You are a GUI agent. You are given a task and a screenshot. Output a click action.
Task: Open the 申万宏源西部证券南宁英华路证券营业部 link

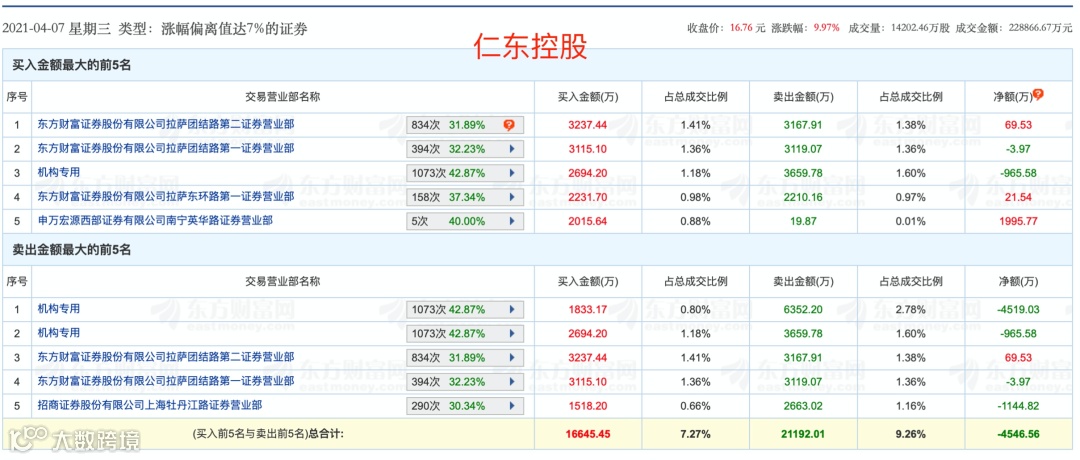click(x=155, y=220)
